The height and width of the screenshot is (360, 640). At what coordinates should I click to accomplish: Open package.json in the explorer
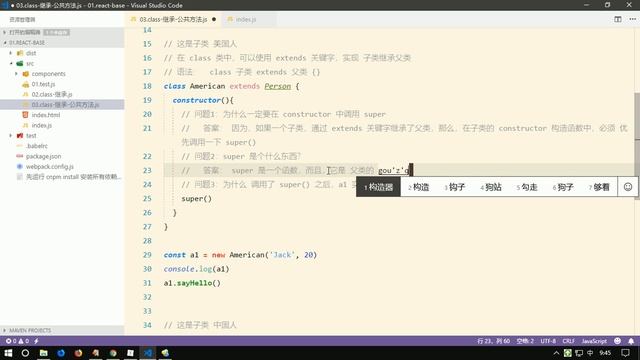tap(43, 156)
